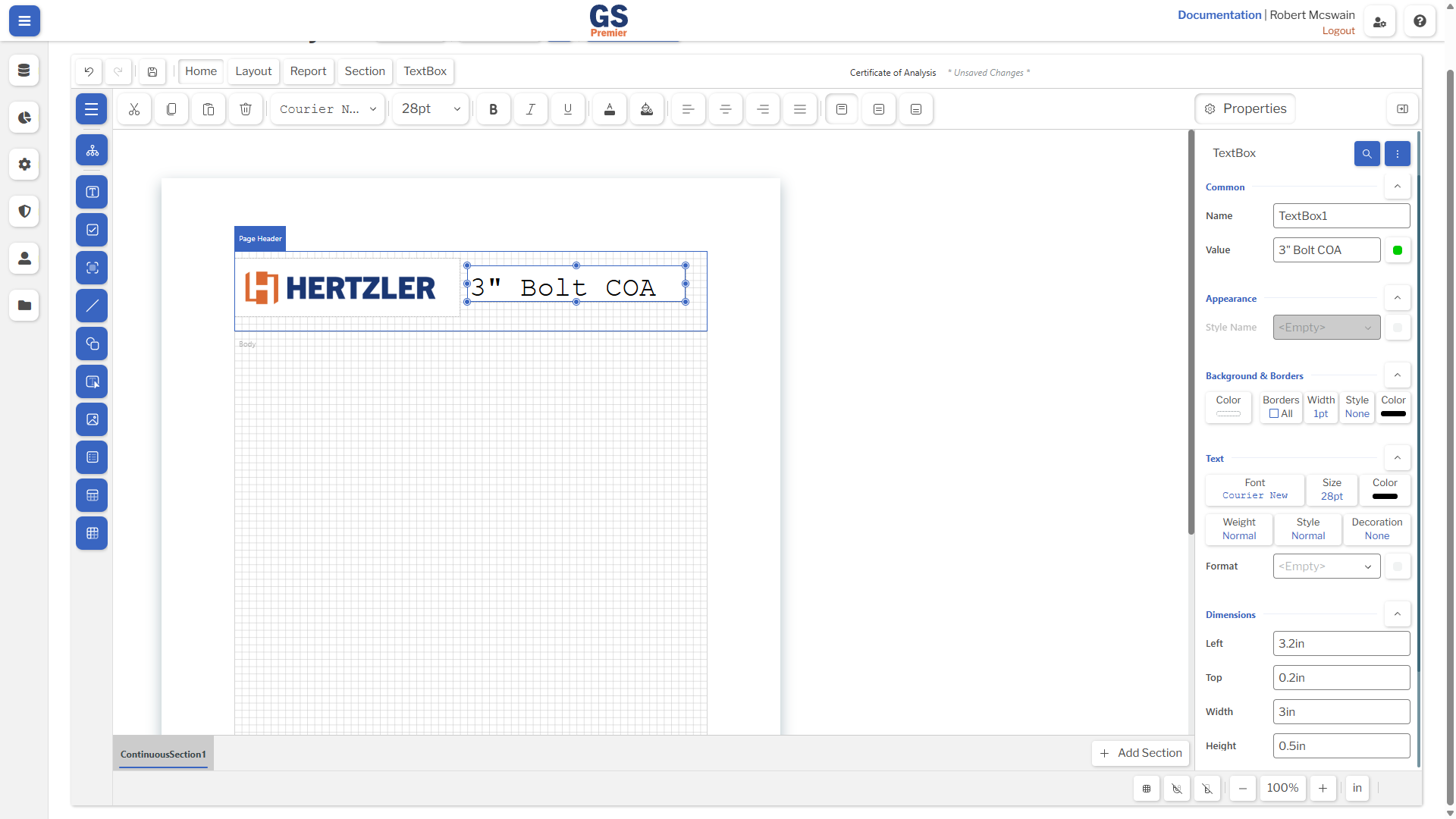Toggle underline formatting
The image size is (1456, 819).
pyautogui.click(x=568, y=109)
